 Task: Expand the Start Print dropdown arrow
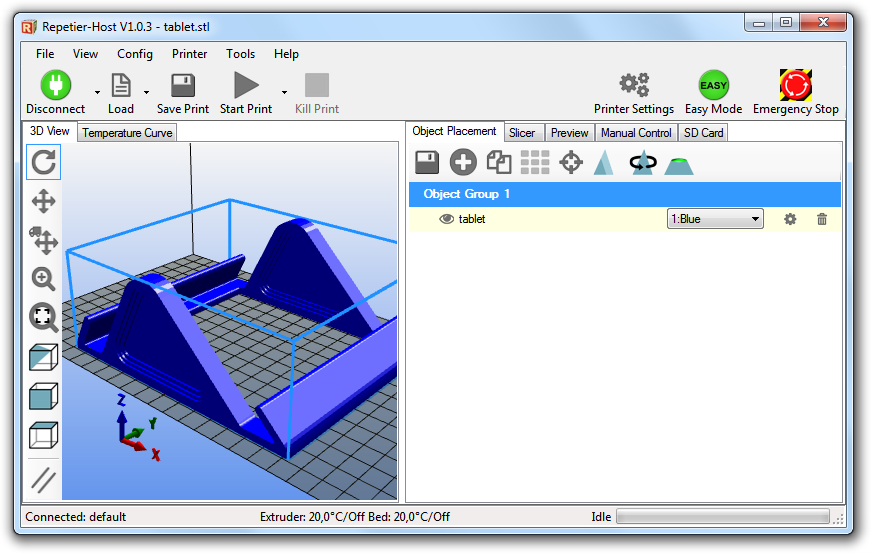[x=284, y=93]
